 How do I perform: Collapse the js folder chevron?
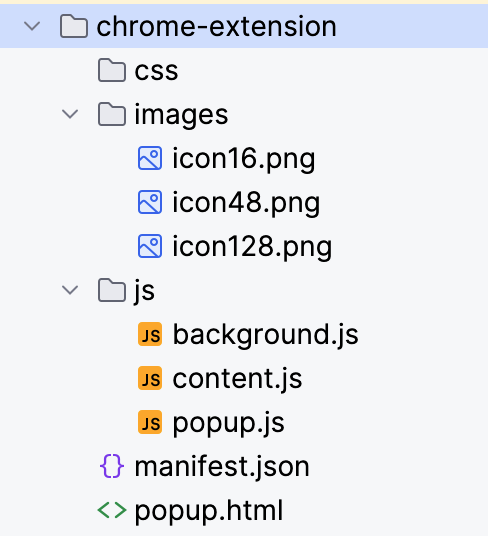click(70, 290)
